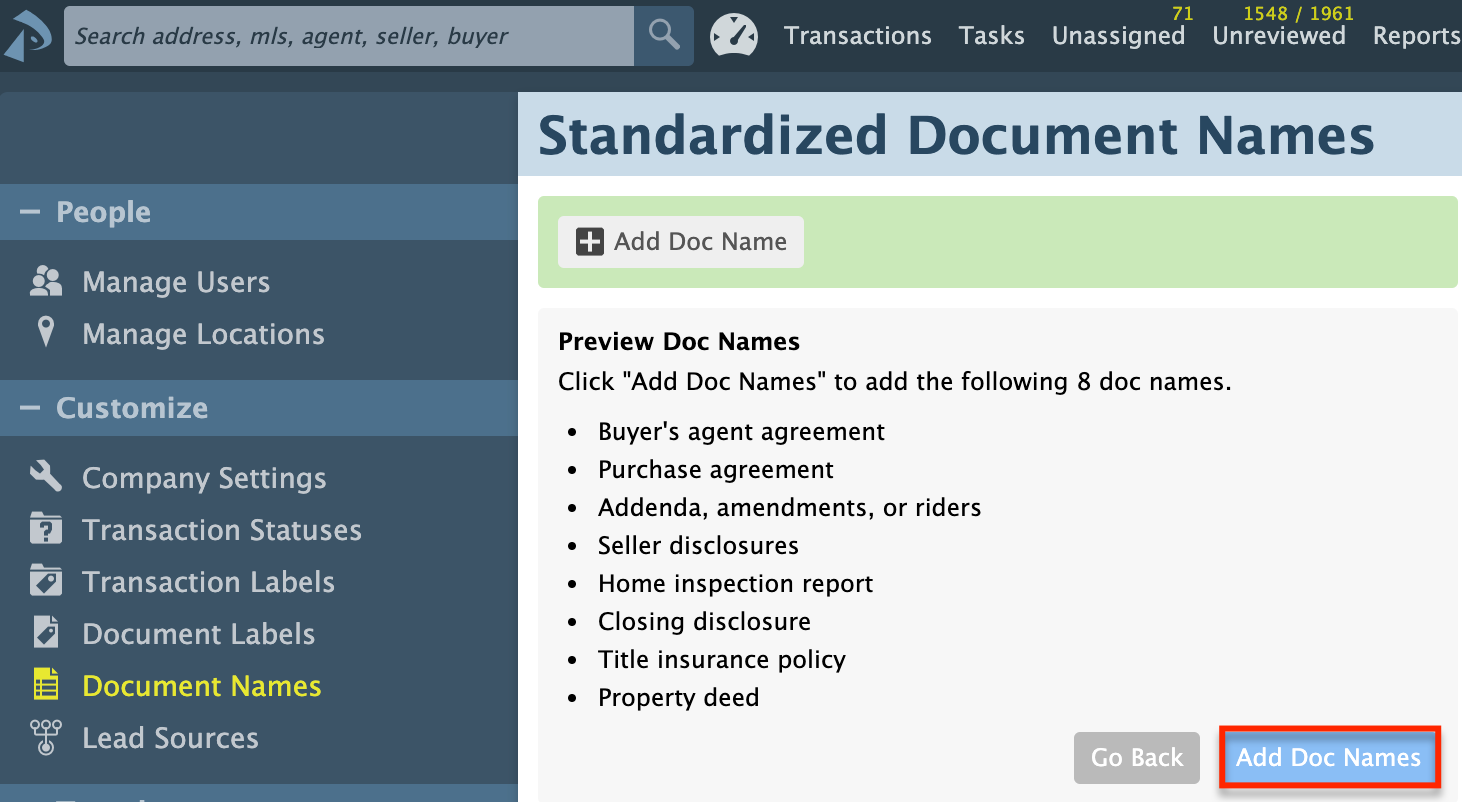Click the wrench icon beside Company Settings
Screen dimensions: 1462x802
[45, 477]
